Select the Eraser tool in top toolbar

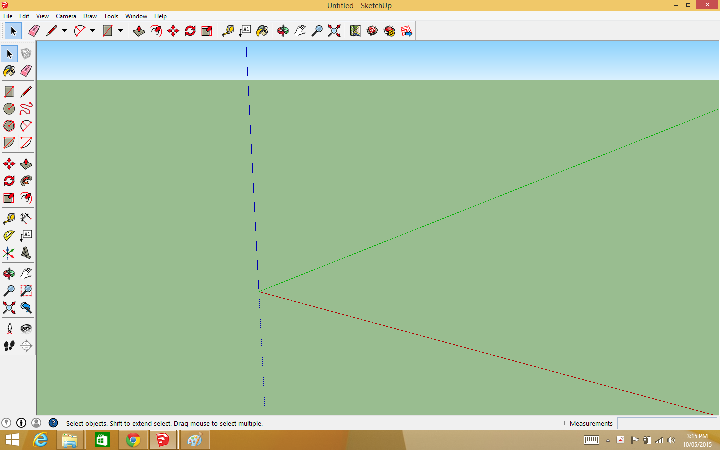point(33,31)
